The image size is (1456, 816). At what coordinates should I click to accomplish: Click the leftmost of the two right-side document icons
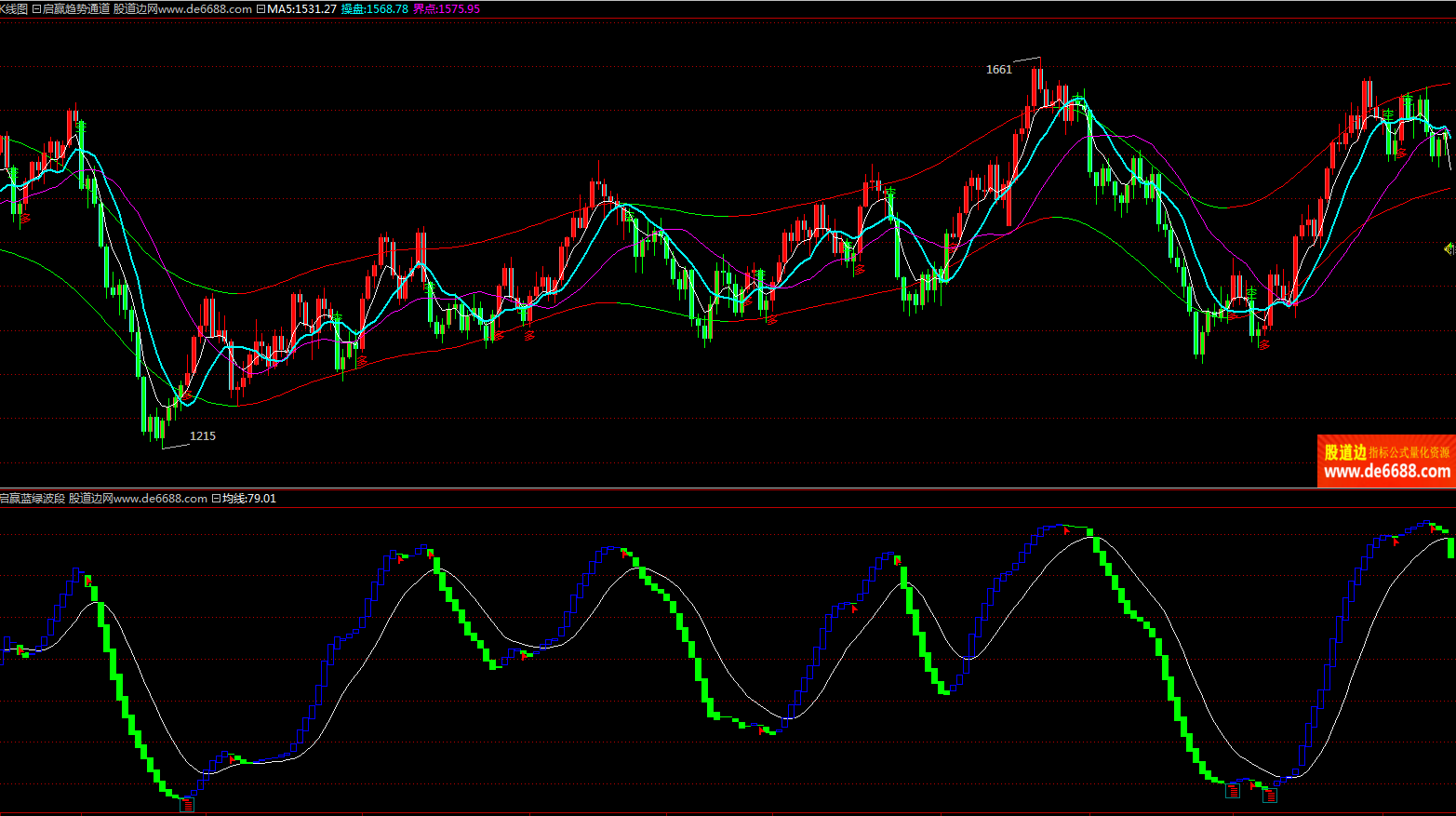(1233, 791)
